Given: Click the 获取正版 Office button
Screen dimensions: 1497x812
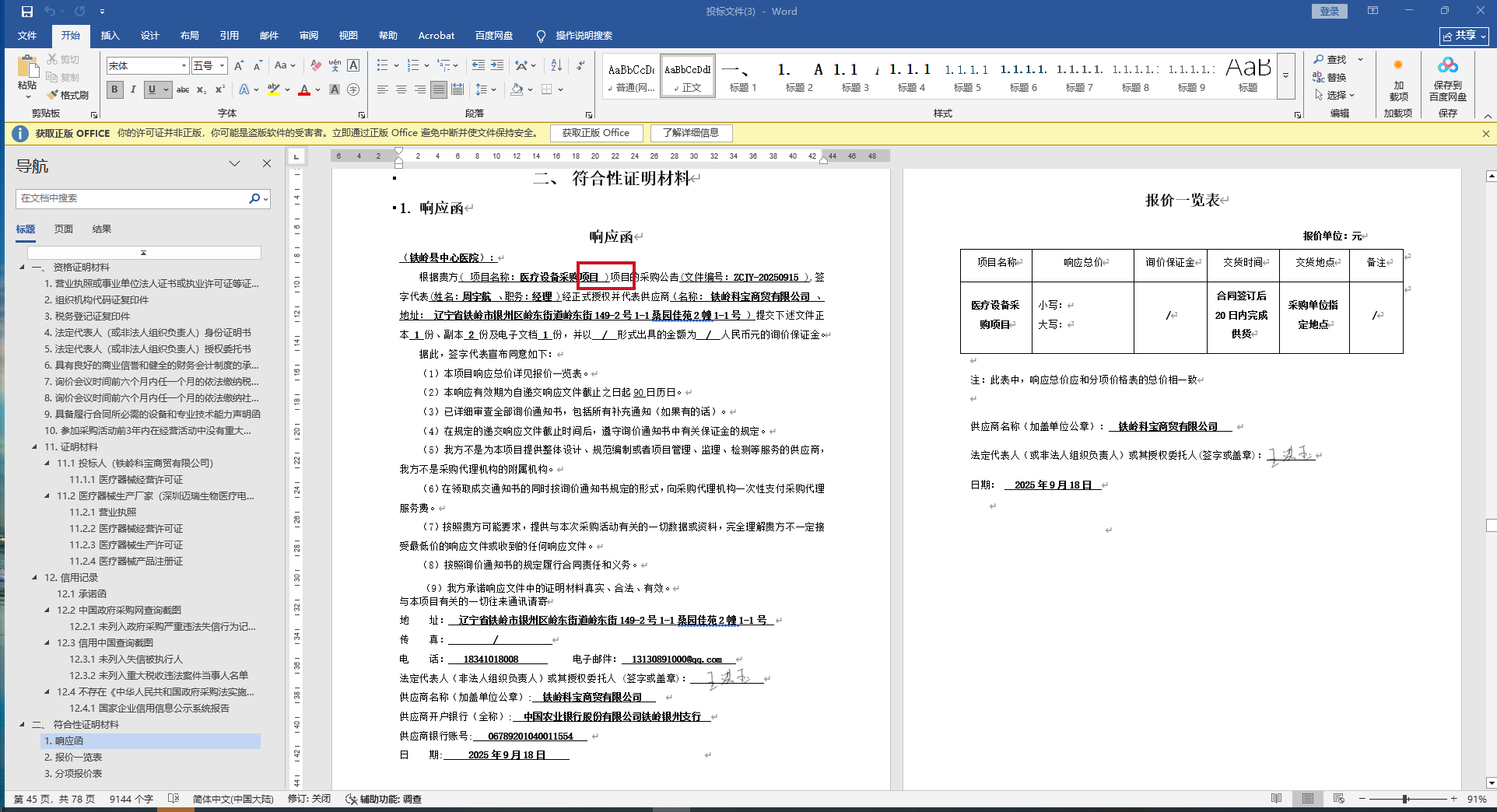Looking at the screenshot, I should pos(596,133).
